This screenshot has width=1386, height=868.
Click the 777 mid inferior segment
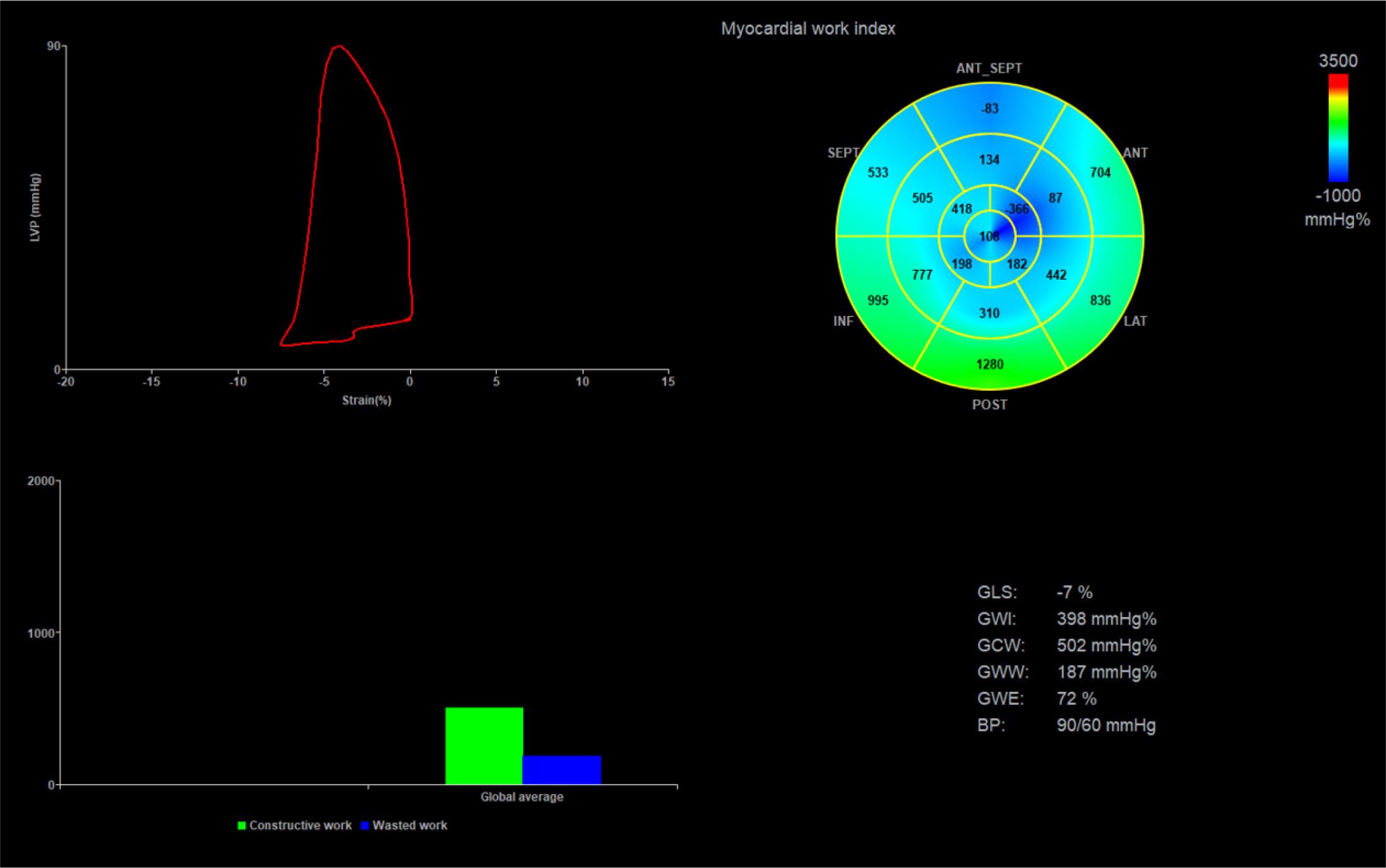[921, 275]
